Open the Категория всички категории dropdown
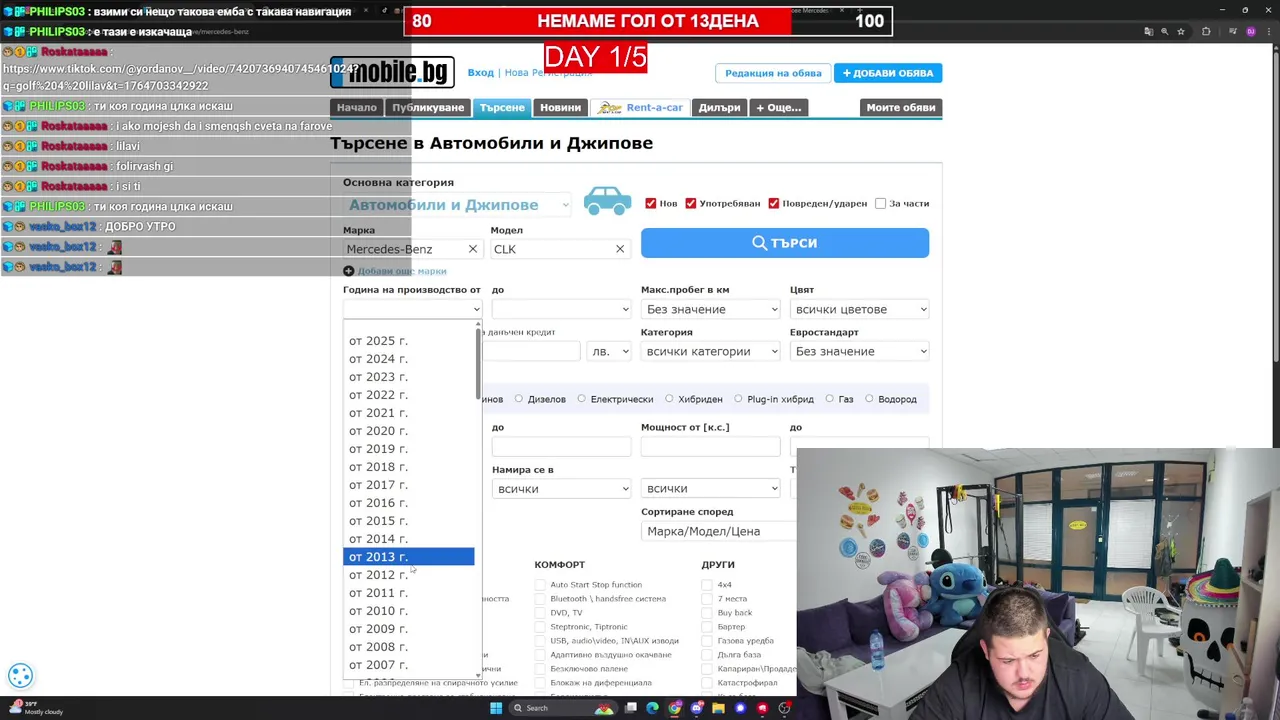This screenshot has height=720, width=1280. pos(710,351)
